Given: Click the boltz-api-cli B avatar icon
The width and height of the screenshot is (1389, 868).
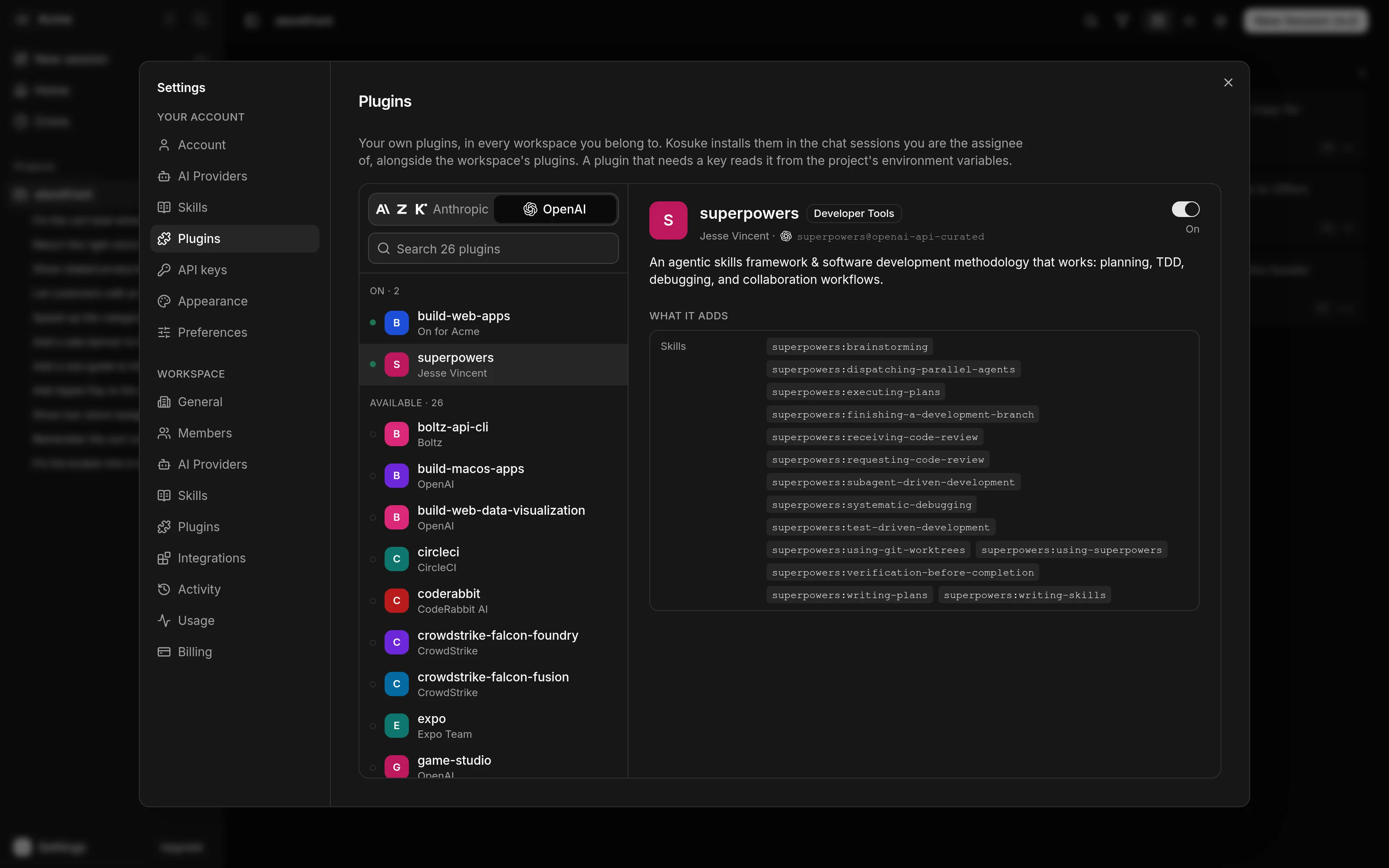Looking at the screenshot, I should tap(396, 434).
